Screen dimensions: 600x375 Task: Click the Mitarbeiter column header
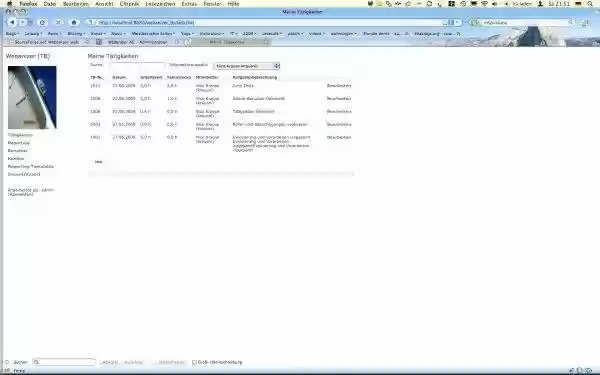(x=207, y=78)
